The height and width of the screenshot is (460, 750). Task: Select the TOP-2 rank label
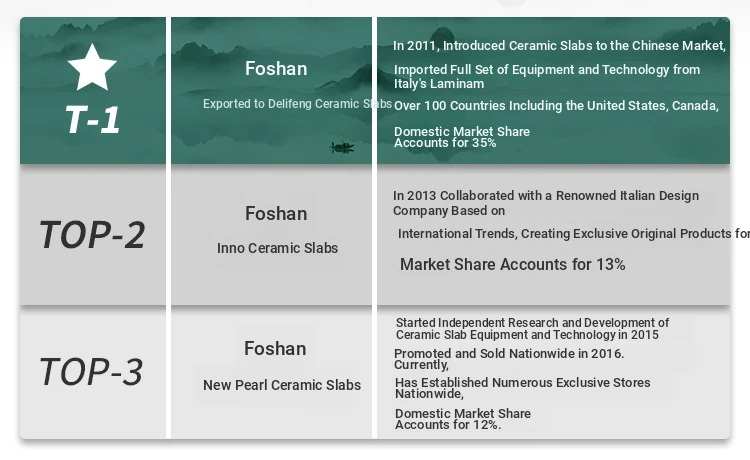92,235
